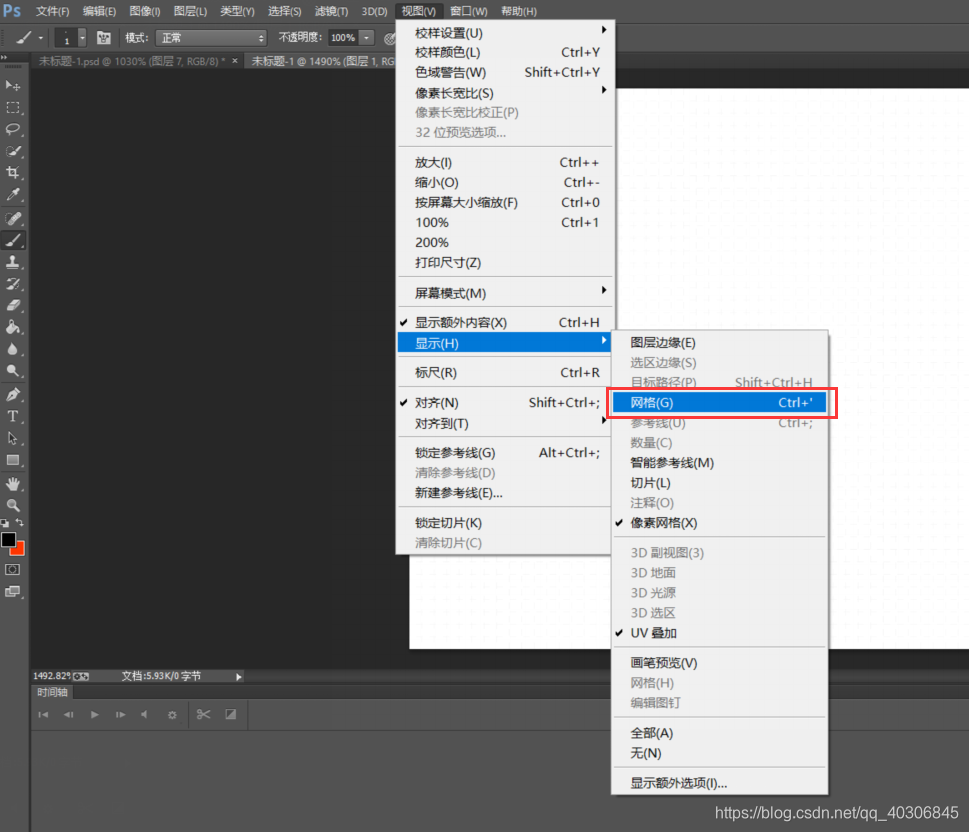Click the timeline transition icon
969x832 pixels.
coord(231,715)
